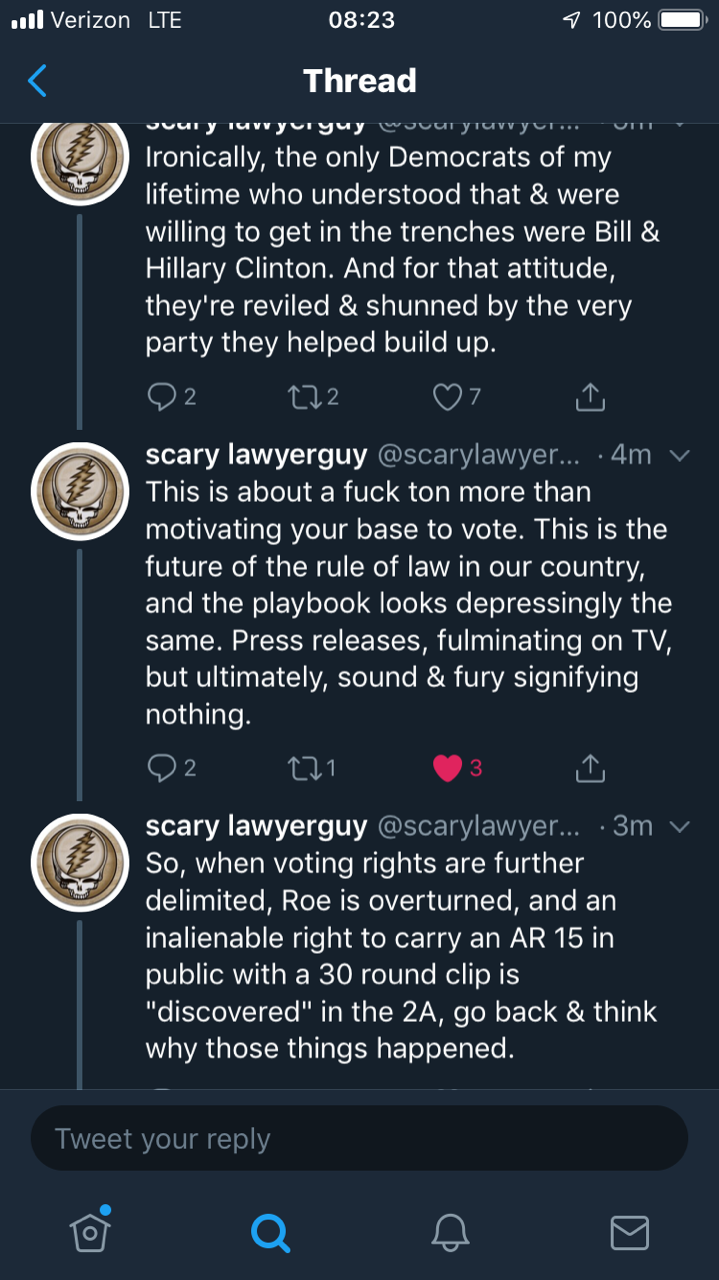
Task: Go to the Home tab
Action: [x=90, y=1231]
